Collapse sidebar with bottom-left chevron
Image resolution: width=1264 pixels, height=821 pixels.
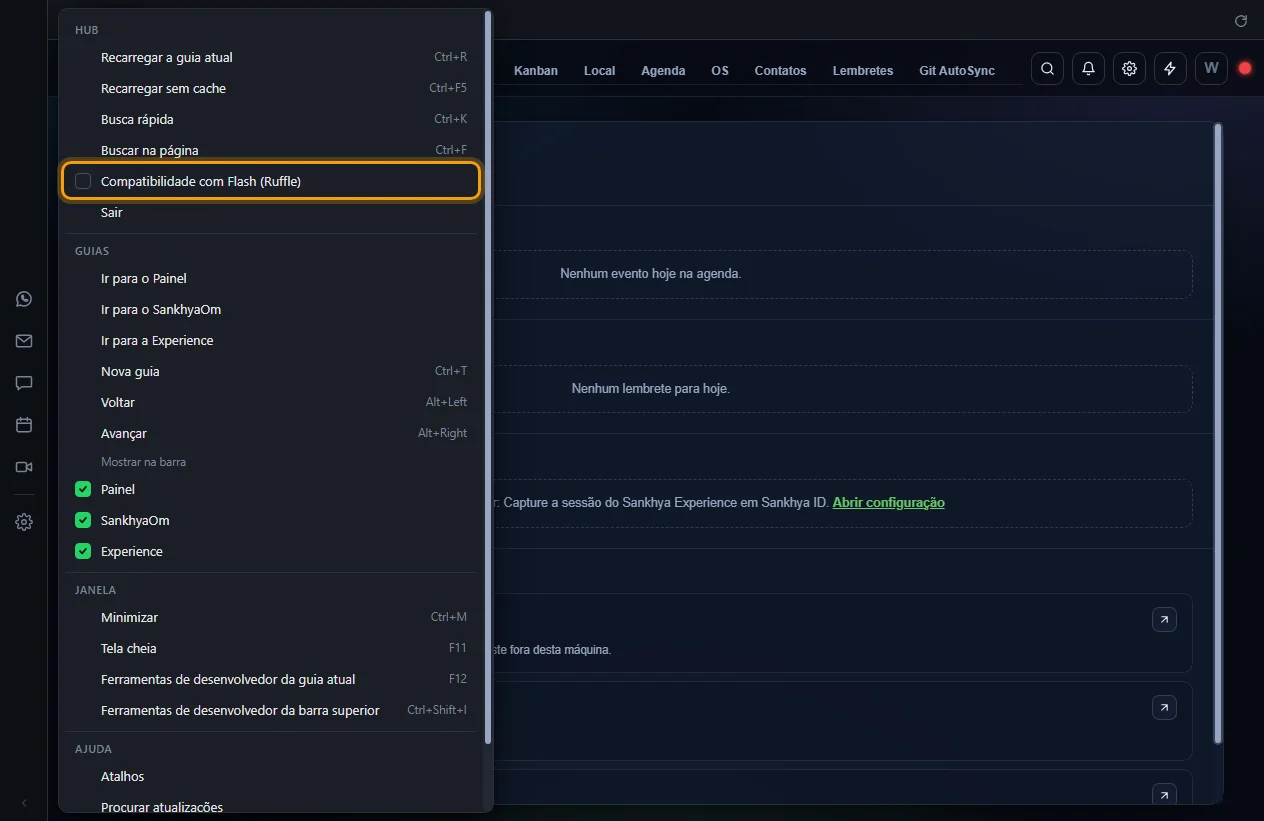click(x=24, y=803)
